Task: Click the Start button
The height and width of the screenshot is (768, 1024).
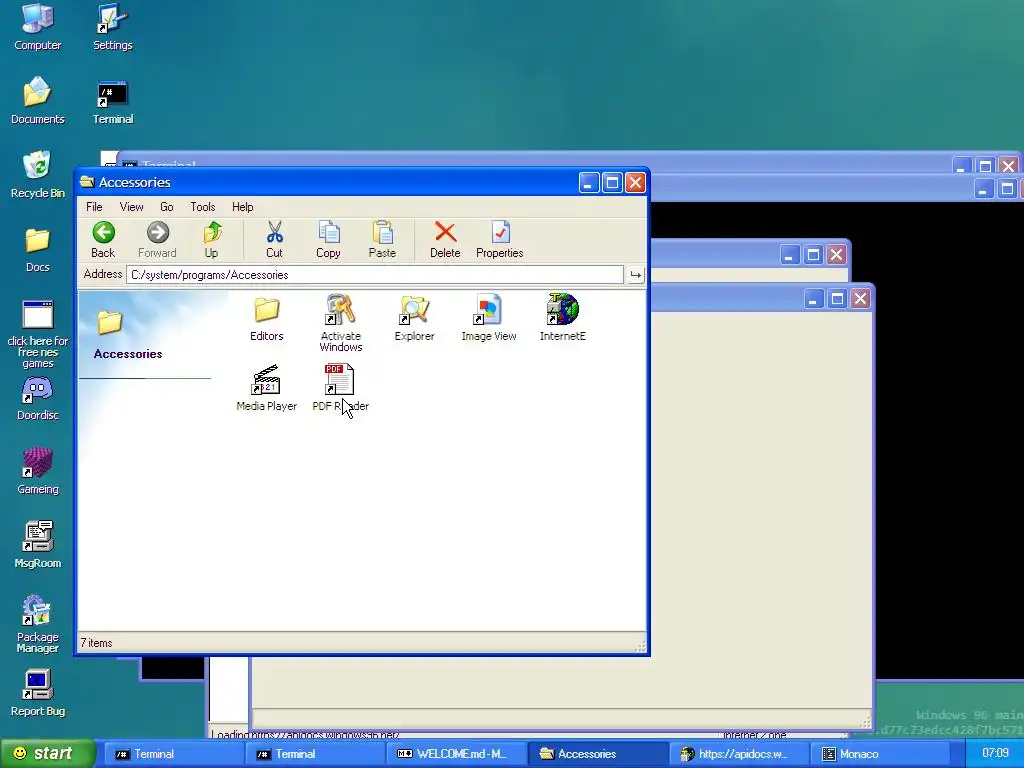Action: coord(47,754)
